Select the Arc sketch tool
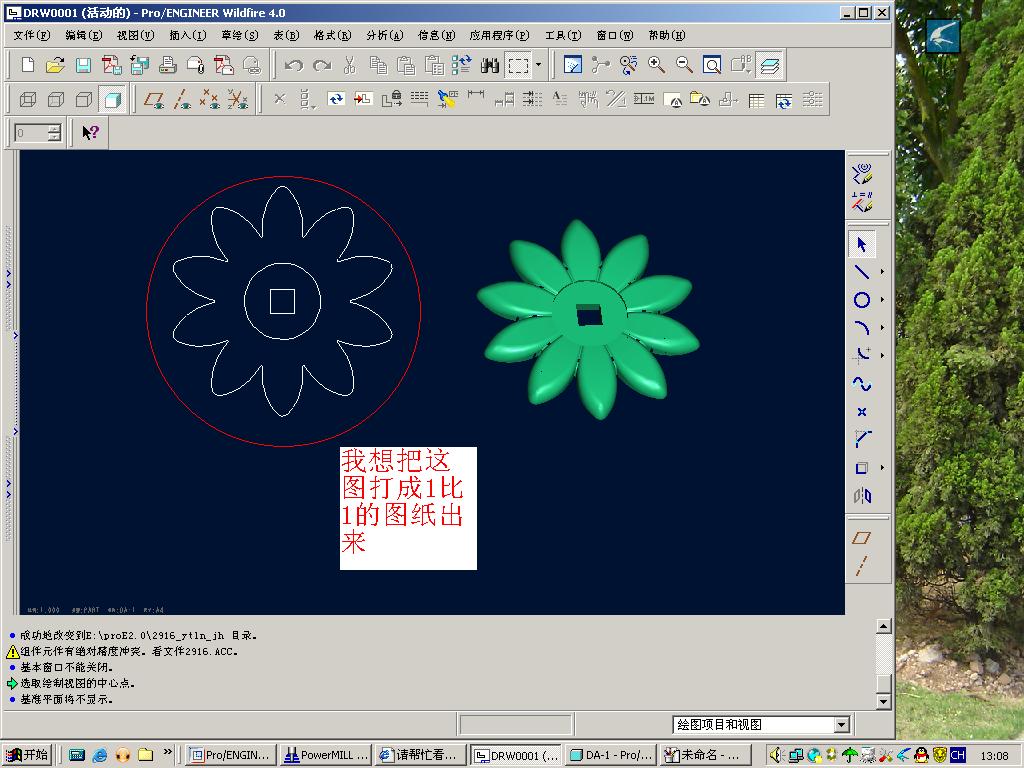Image resolution: width=1024 pixels, height=768 pixels. pyautogui.click(x=861, y=328)
